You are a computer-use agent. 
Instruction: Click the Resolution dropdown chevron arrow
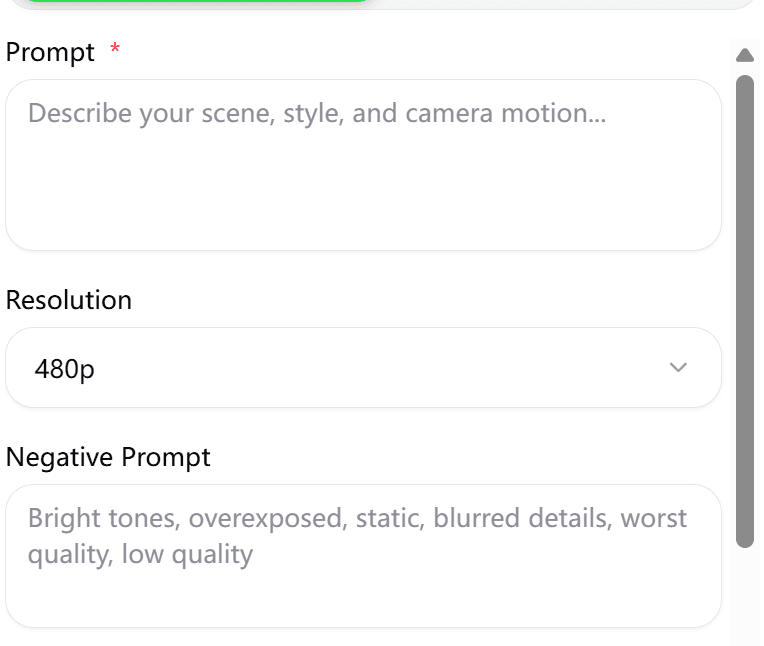click(x=678, y=367)
